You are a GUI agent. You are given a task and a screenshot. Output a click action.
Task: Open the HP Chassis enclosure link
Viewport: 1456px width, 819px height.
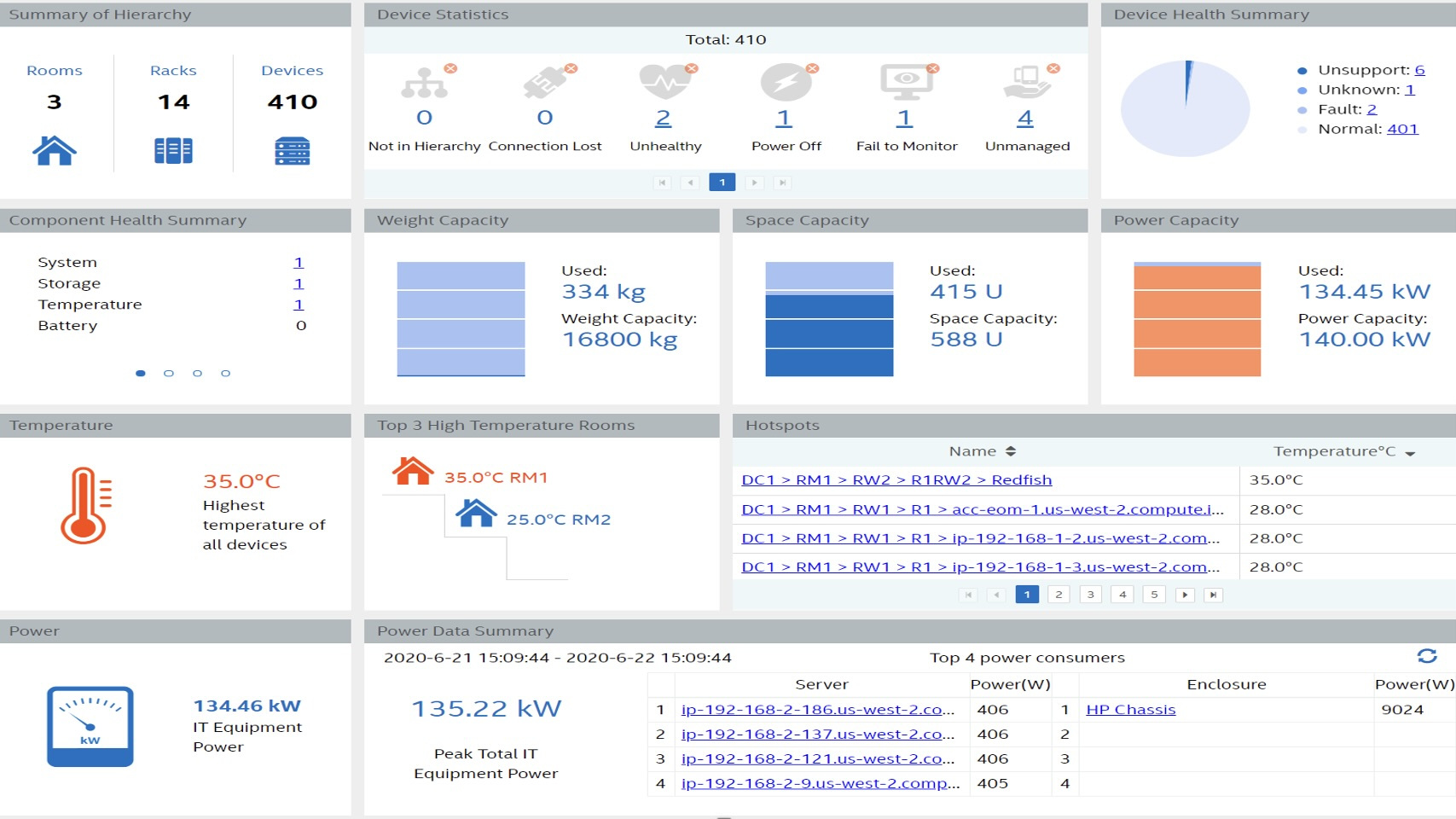pyautogui.click(x=1130, y=710)
